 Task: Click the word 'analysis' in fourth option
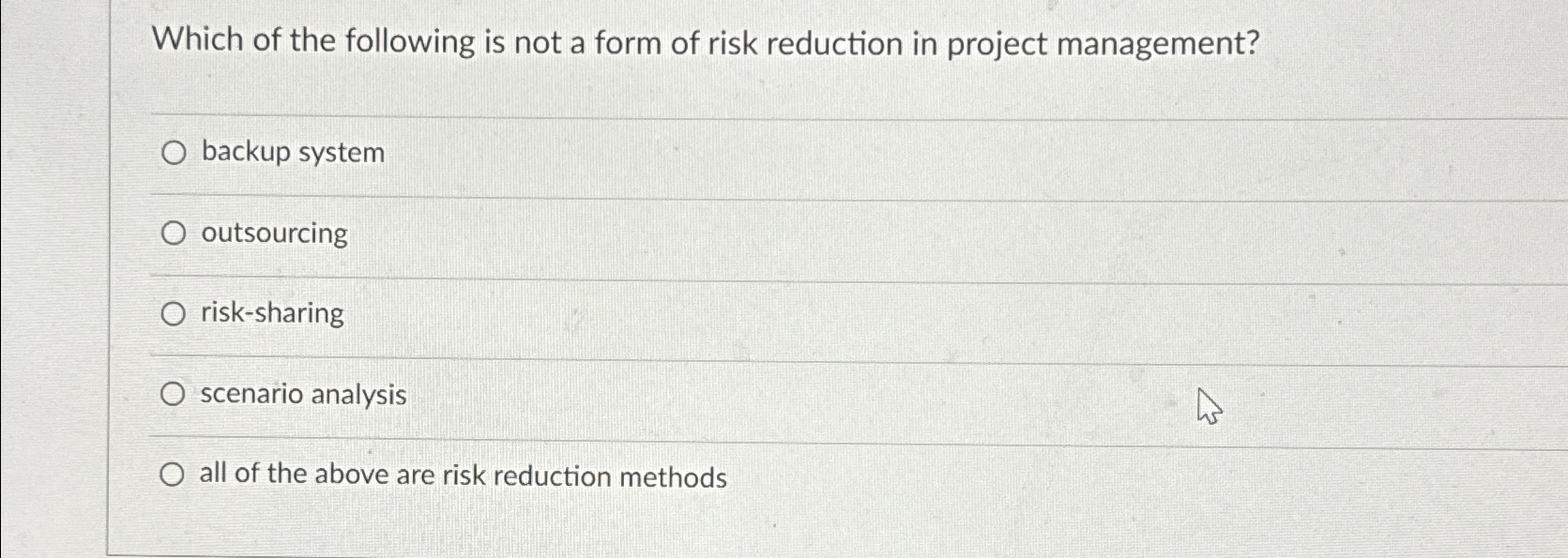(x=358, y=395)
